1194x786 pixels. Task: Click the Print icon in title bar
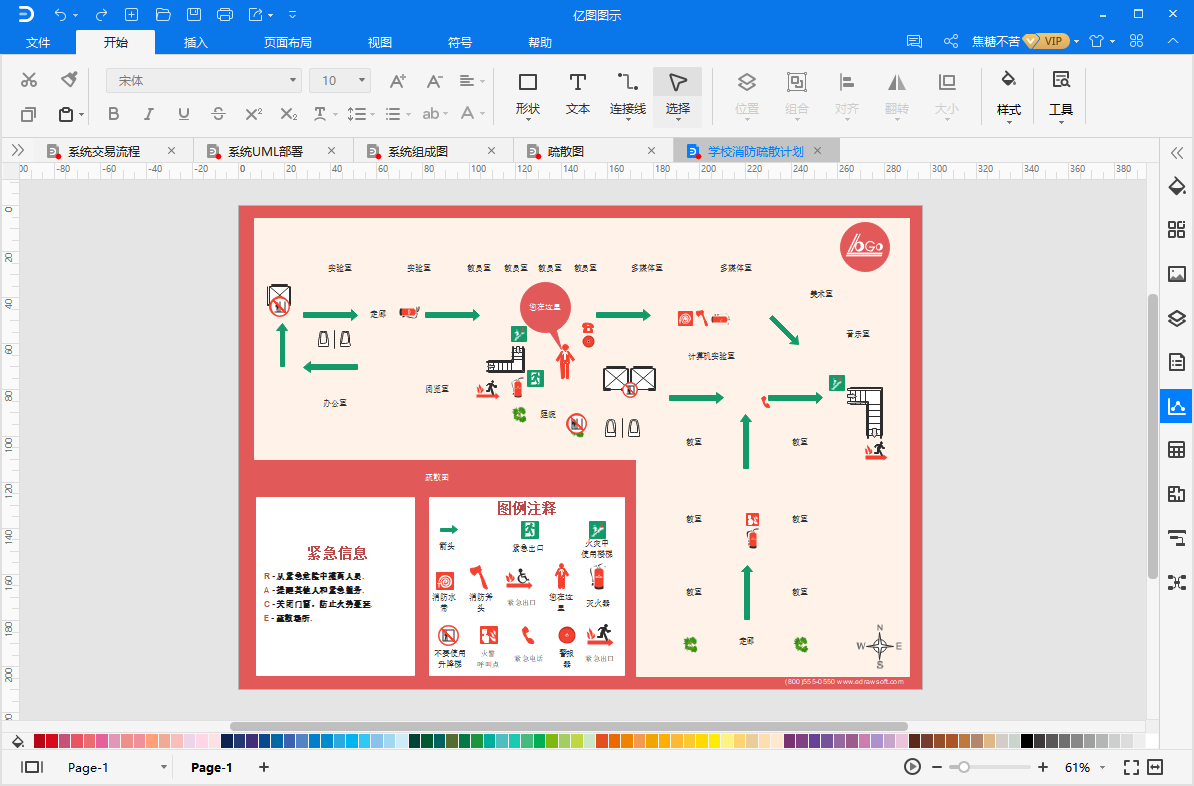(225, 14)
